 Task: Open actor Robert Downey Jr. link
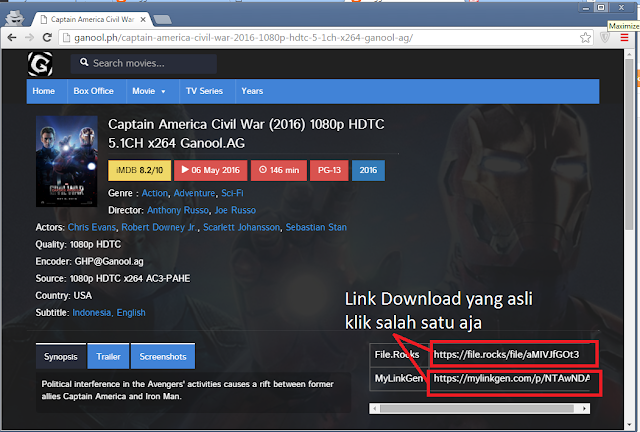[159, 227]
